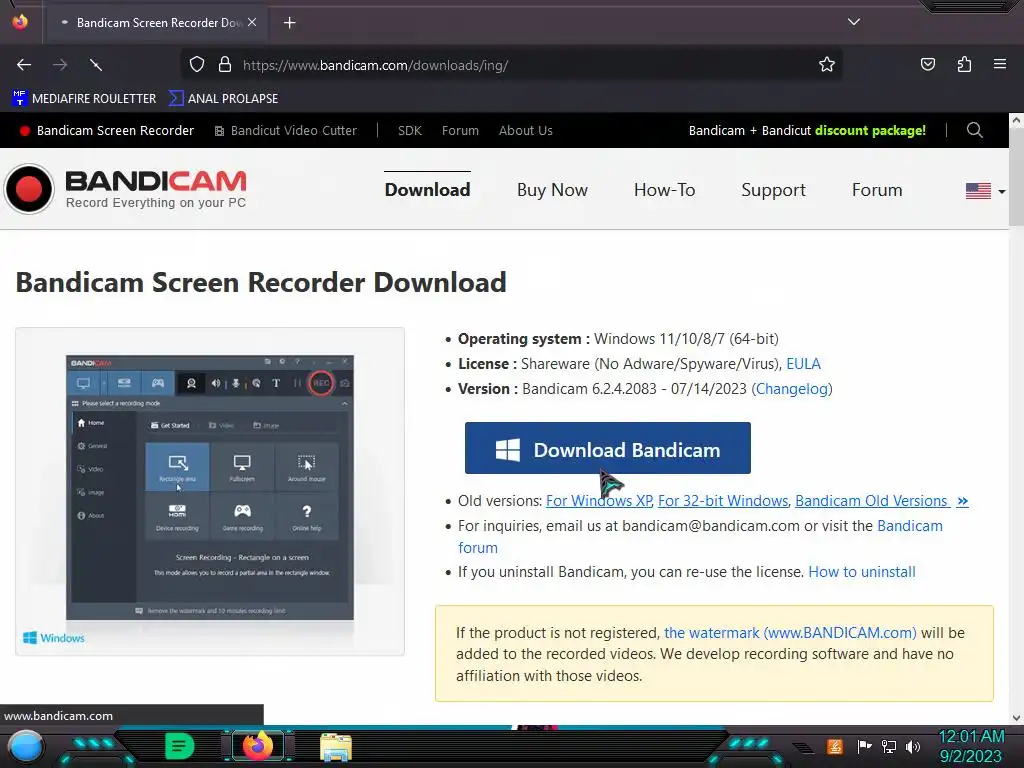Viewport: 1024px width, 768px height.
Task: Open Bandicut Video Cutter link
Action: point(286,131)
